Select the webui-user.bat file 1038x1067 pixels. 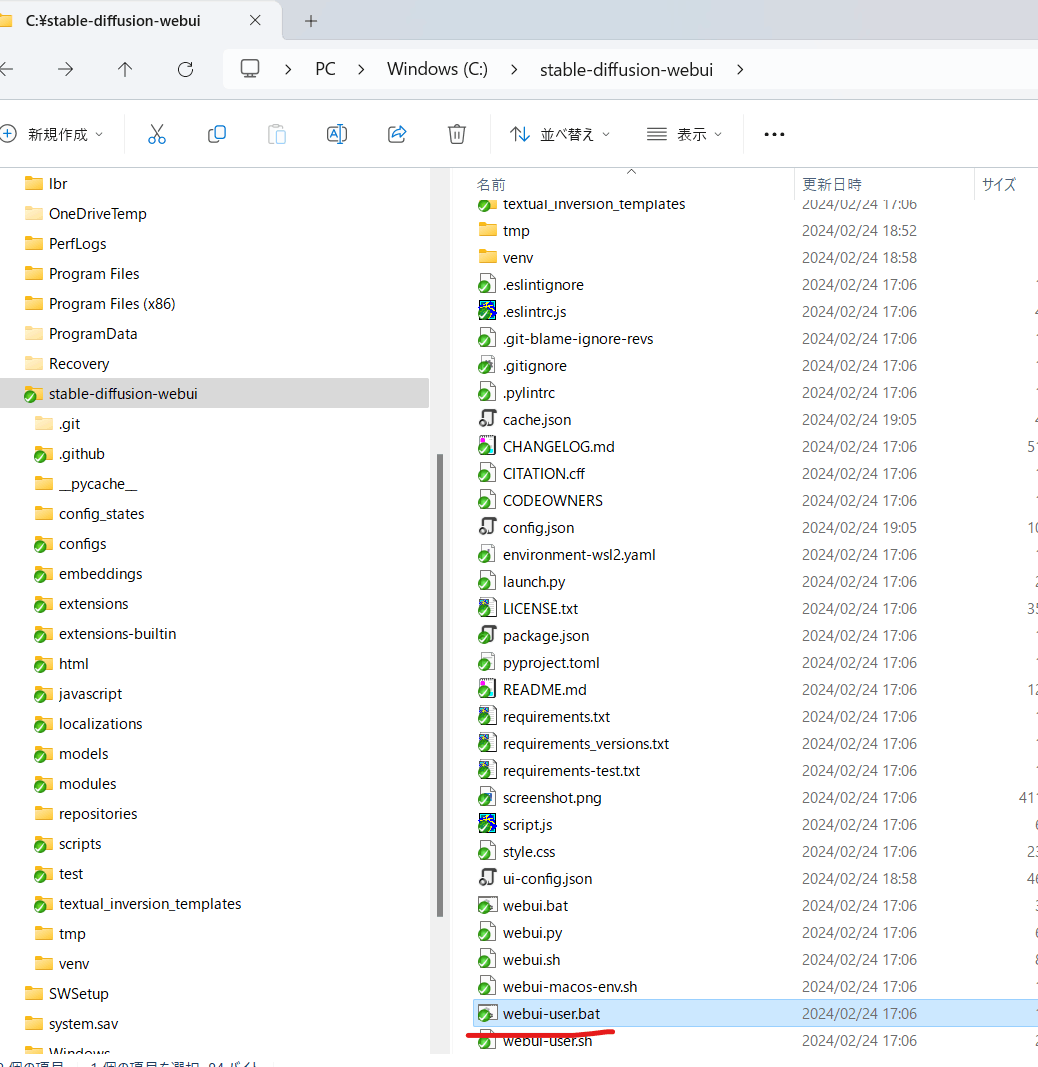[755, 1013]
